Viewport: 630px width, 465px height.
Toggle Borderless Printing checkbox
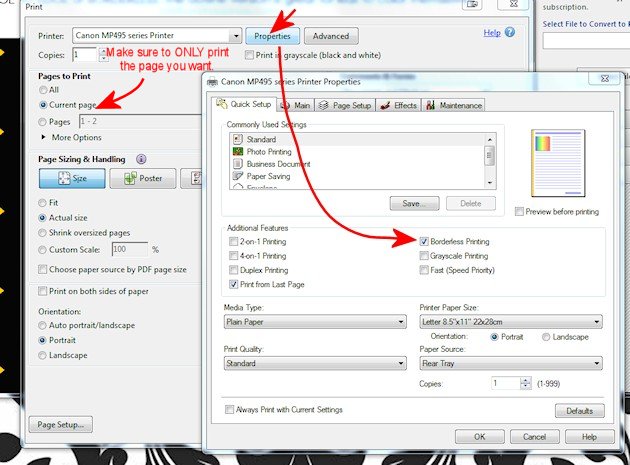point(424,242)
